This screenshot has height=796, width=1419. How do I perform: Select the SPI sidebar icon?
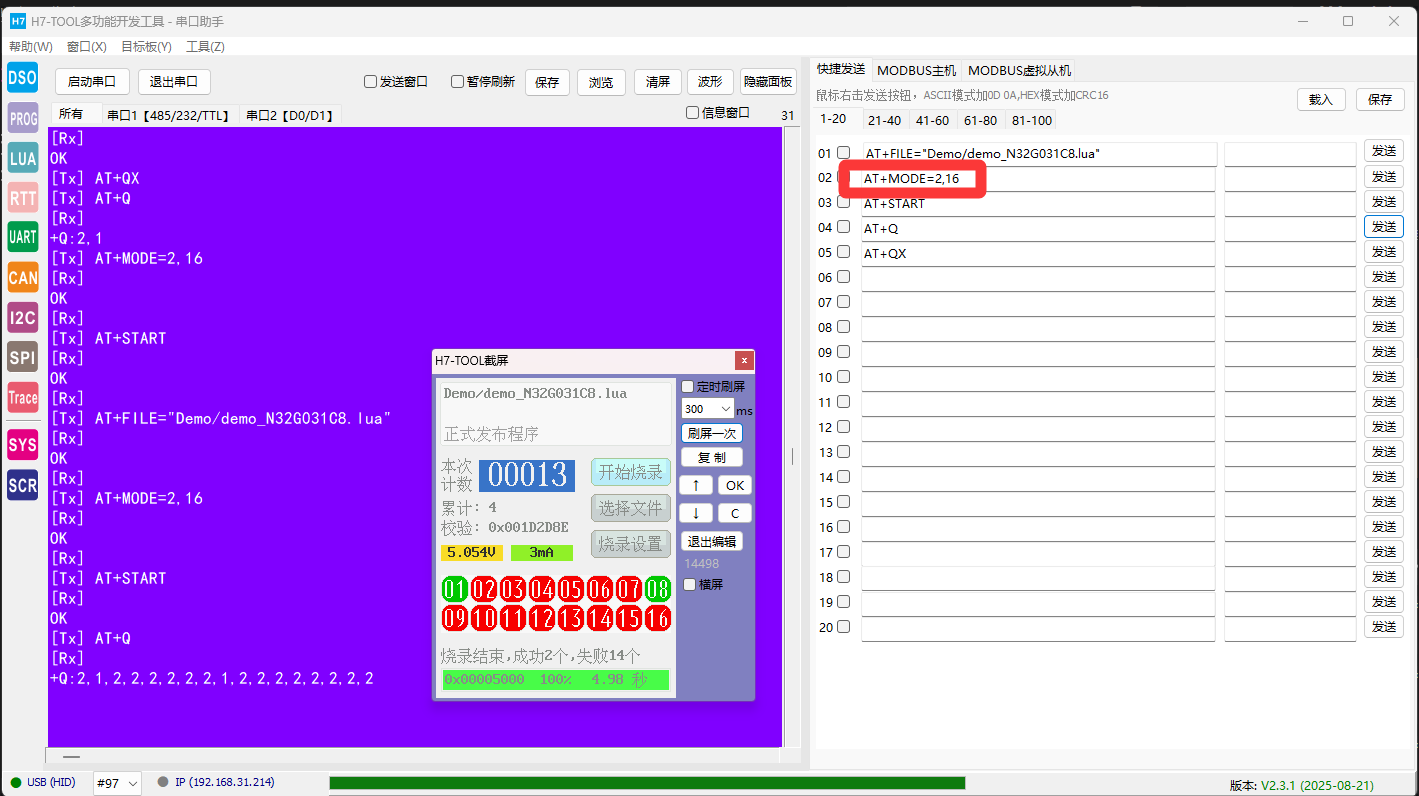22,358
